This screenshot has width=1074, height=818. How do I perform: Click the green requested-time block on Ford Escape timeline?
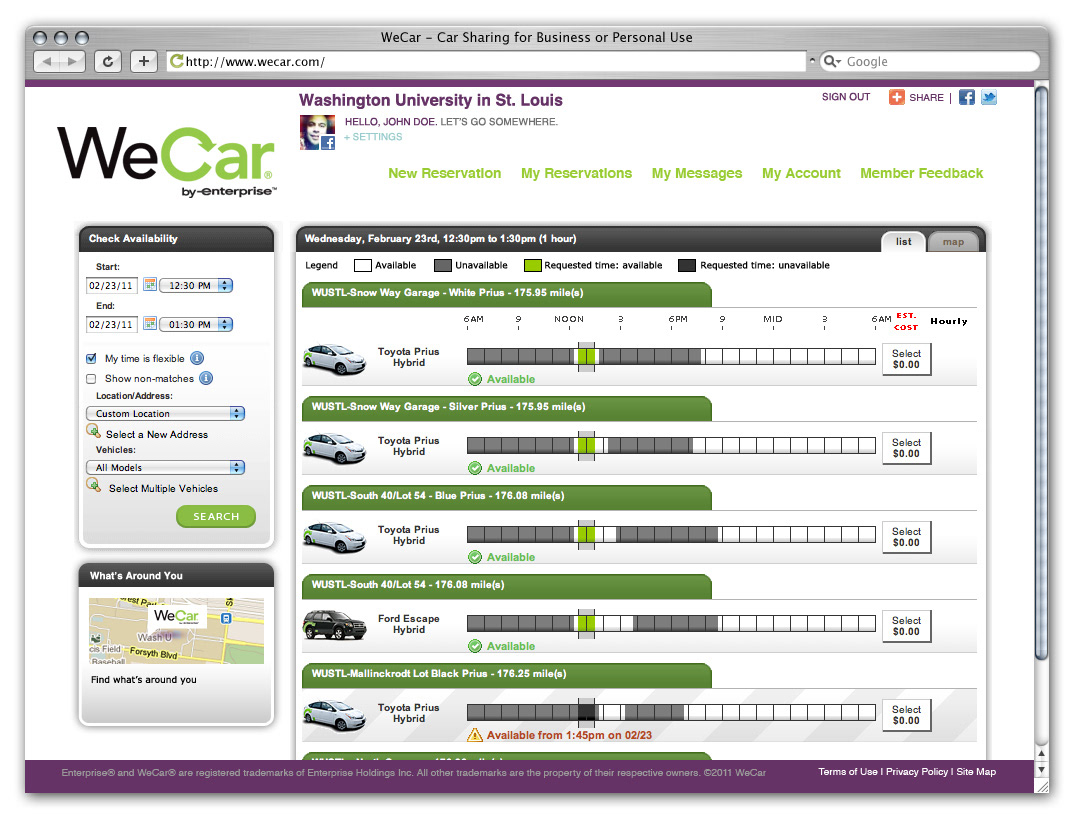[x=586, y=623]
